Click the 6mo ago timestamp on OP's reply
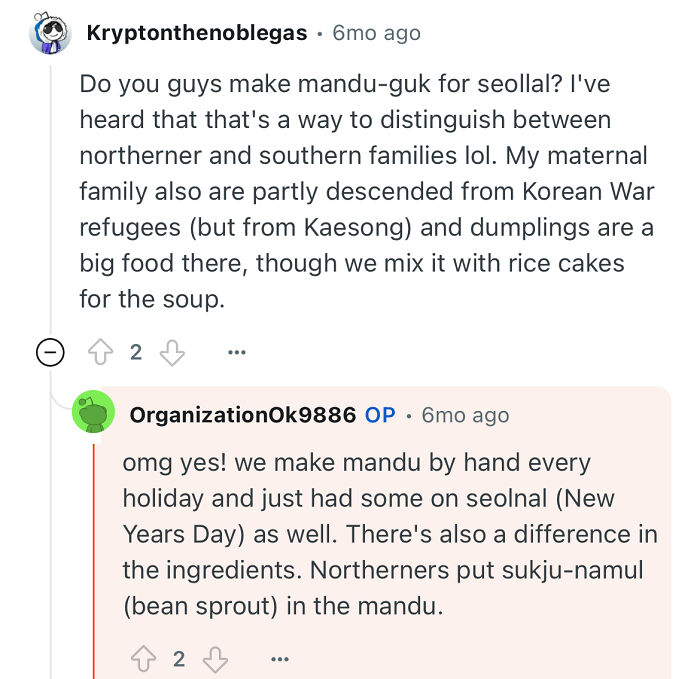The height and width of the screenshot is (679, 700). tap(465, 415)
